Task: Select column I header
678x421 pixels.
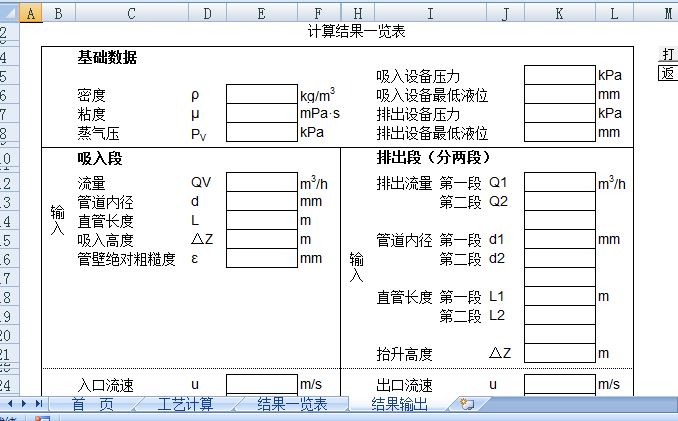Action: [x=430, y=14]
